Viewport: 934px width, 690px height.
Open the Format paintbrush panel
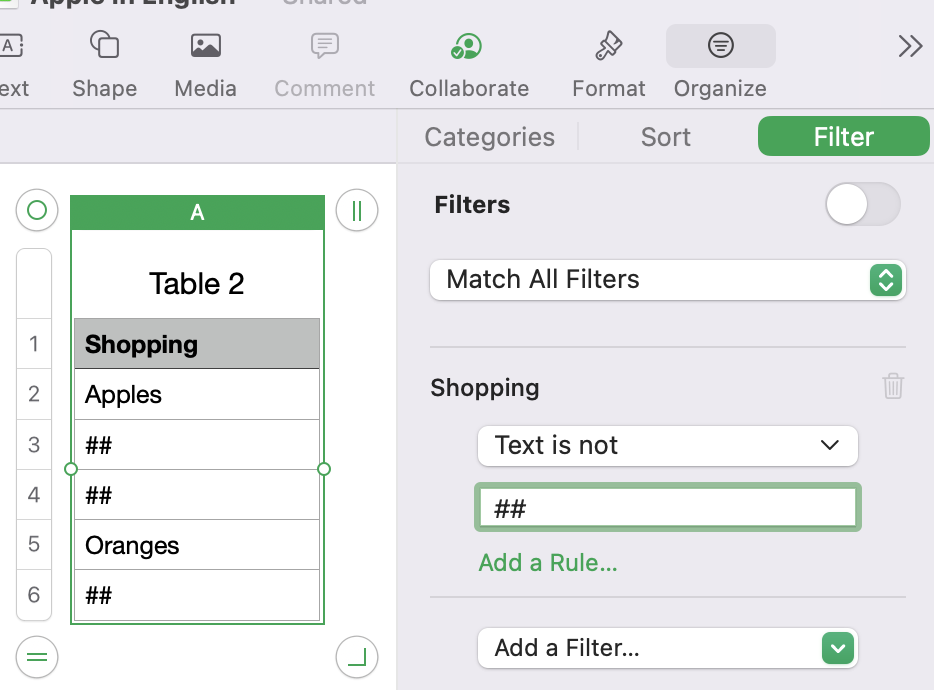point(608,46)
